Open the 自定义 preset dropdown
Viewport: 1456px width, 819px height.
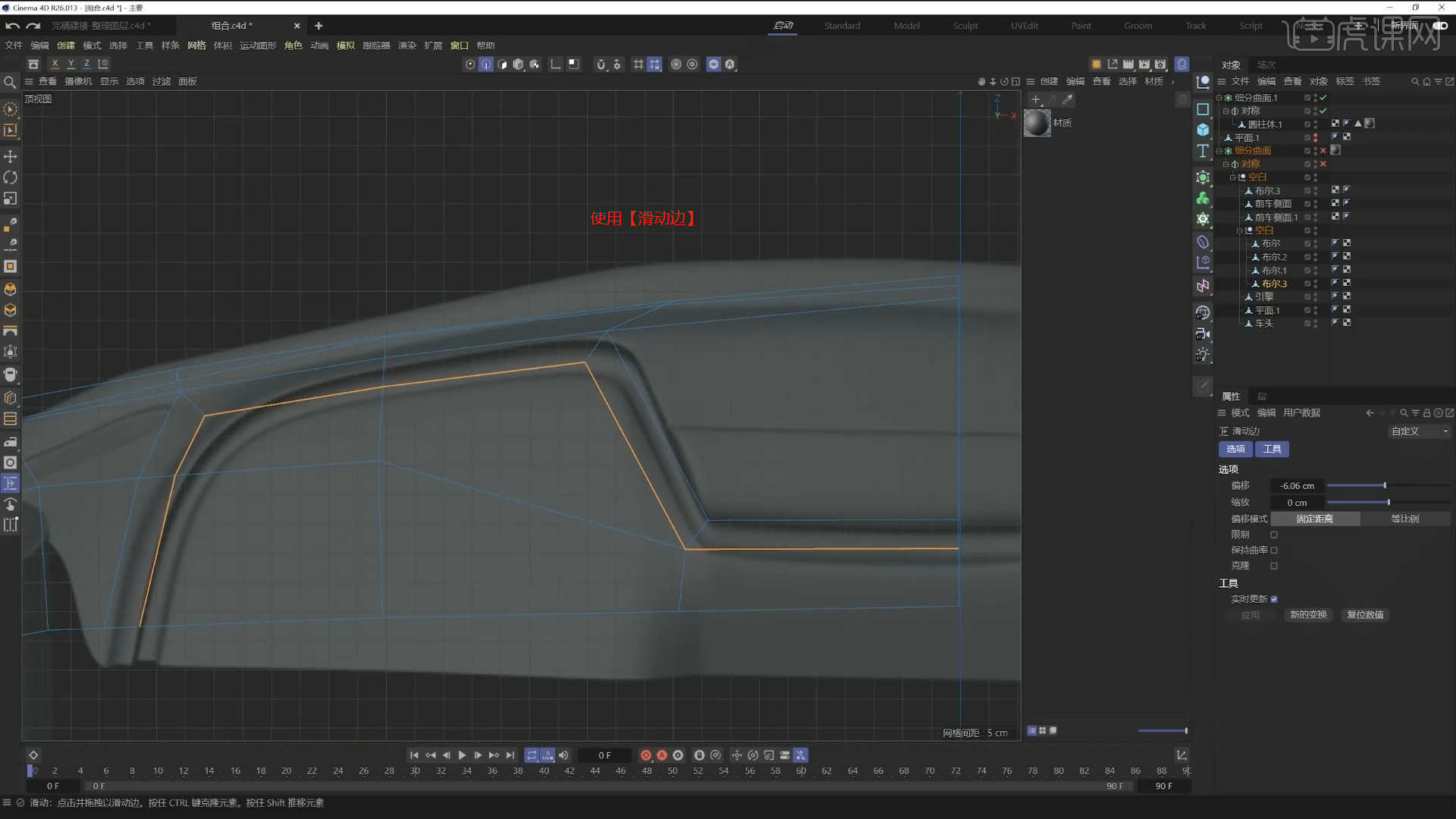[1419, 431]
